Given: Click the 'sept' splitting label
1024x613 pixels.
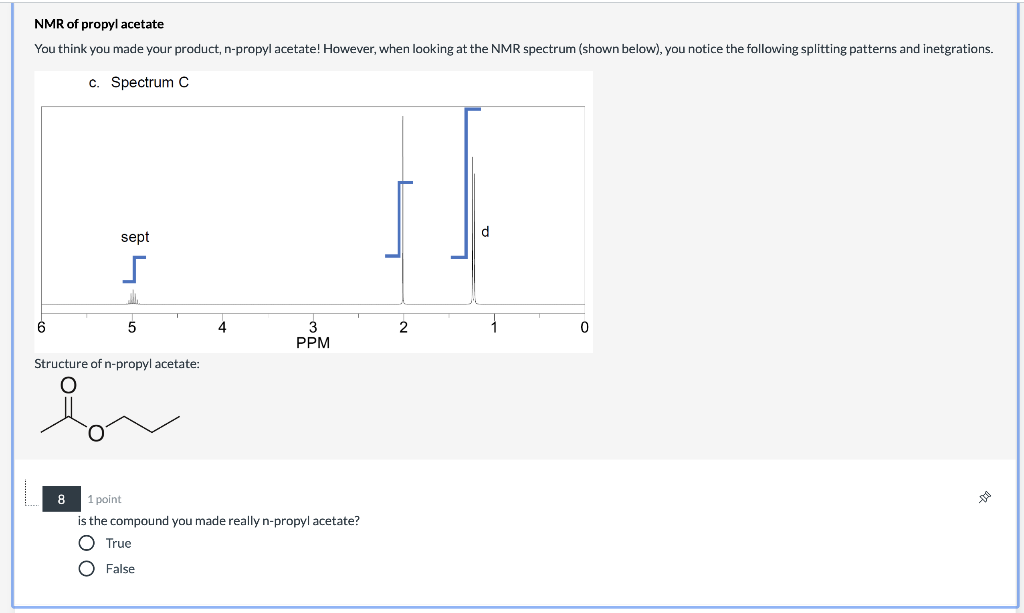Looking at the screenshot, I should (x=135, y=237).
